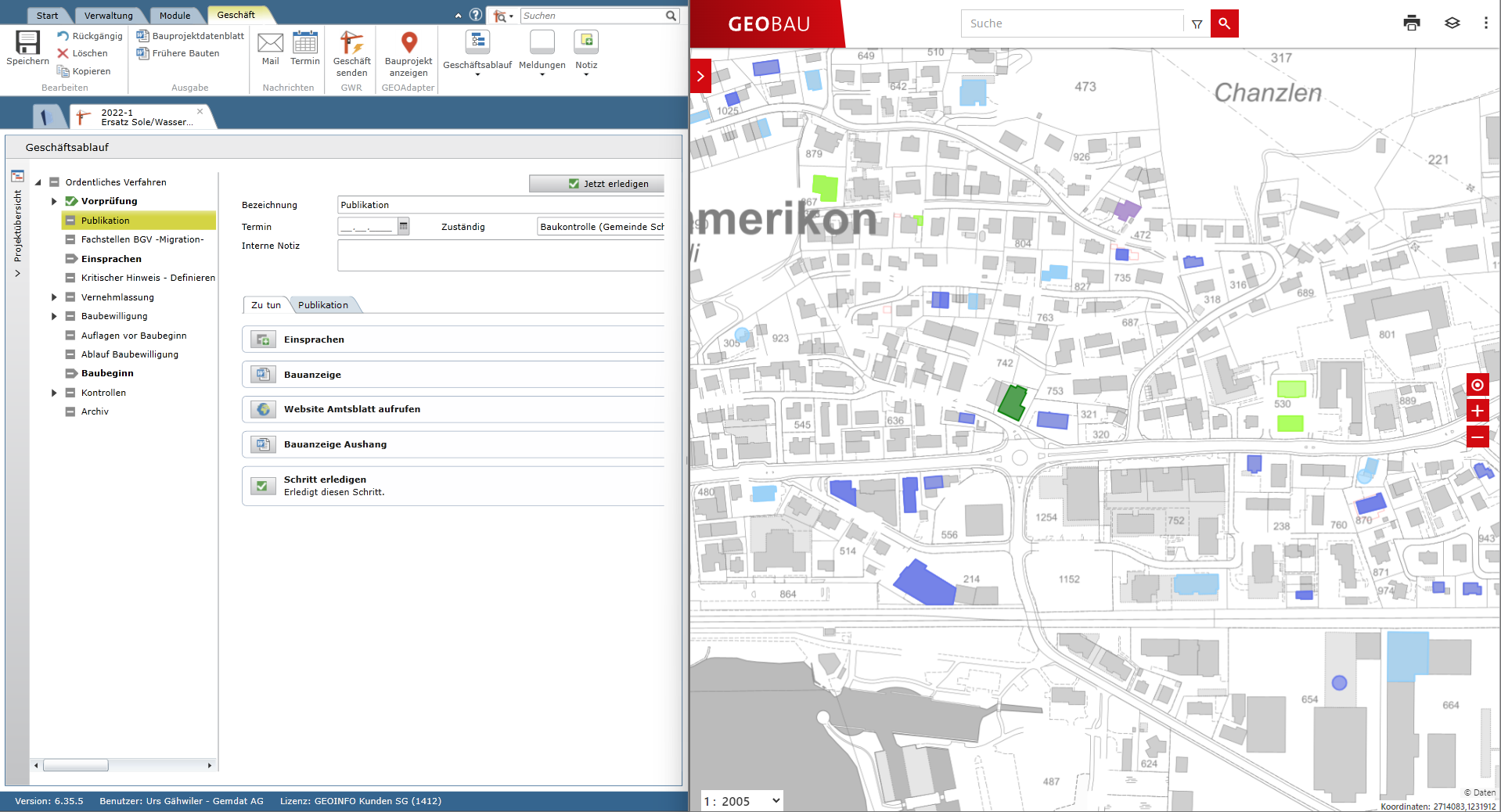Print the map using printer icon

tap(1411, 23)
